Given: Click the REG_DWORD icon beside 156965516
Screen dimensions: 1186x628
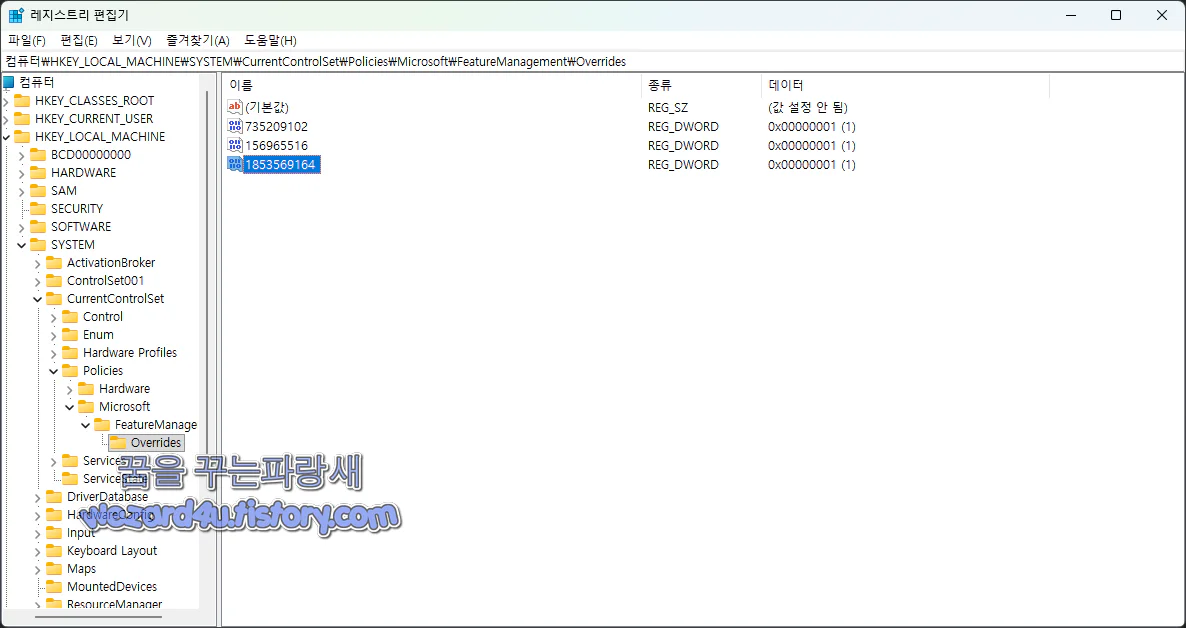Looking at the screenshot, I should 233,145.
